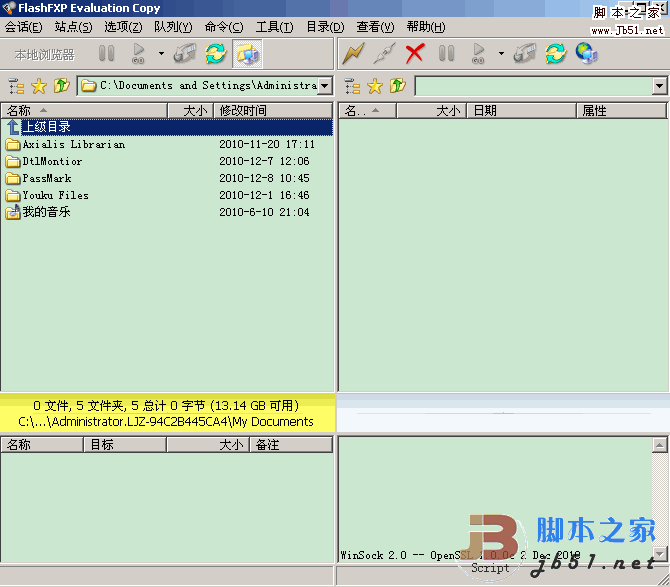670x587 pixels.
Task: Expand the remote path dropdown
Action: pyautogui.click(x=660, y=86)
